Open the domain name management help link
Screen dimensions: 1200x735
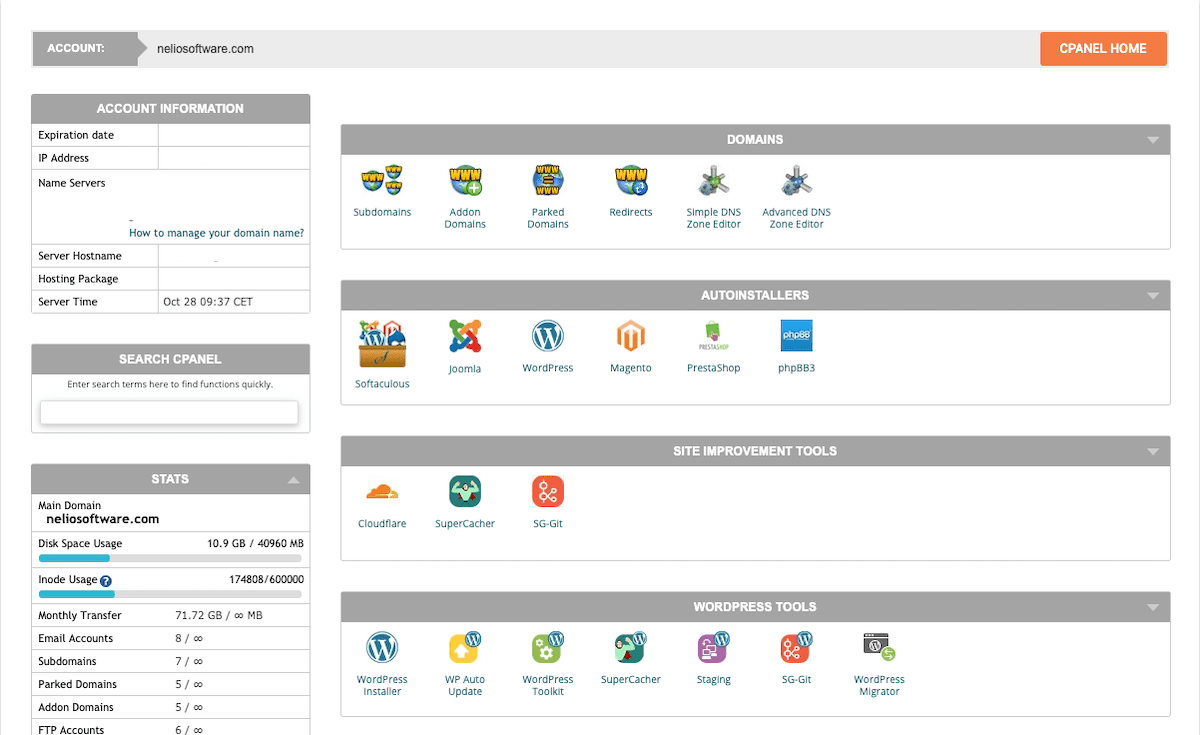[216, 232]
